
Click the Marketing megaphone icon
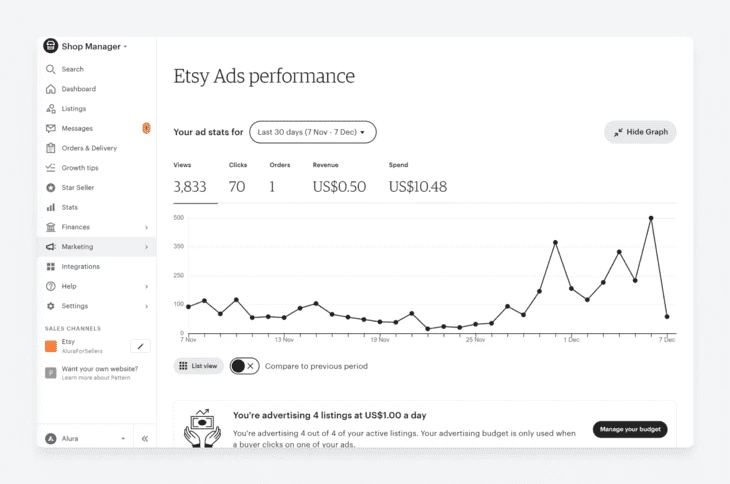point(50,247)
